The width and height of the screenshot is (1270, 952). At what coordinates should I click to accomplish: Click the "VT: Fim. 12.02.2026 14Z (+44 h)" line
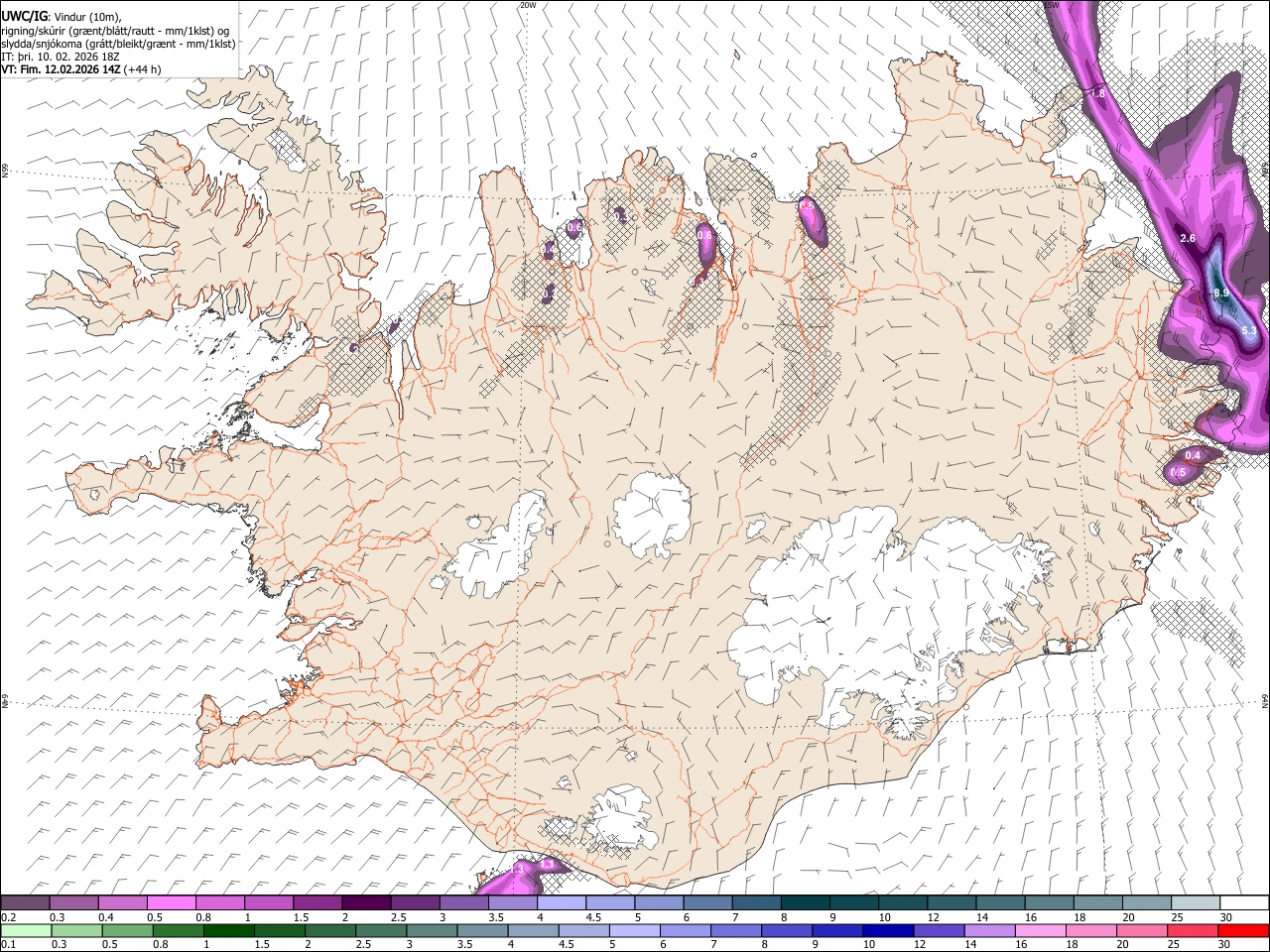click(x=81, y=69)
